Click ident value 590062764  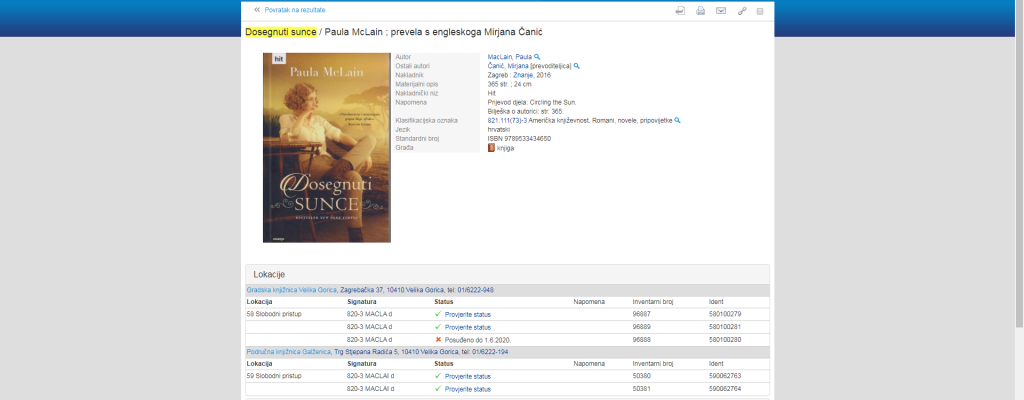(725, 389)
